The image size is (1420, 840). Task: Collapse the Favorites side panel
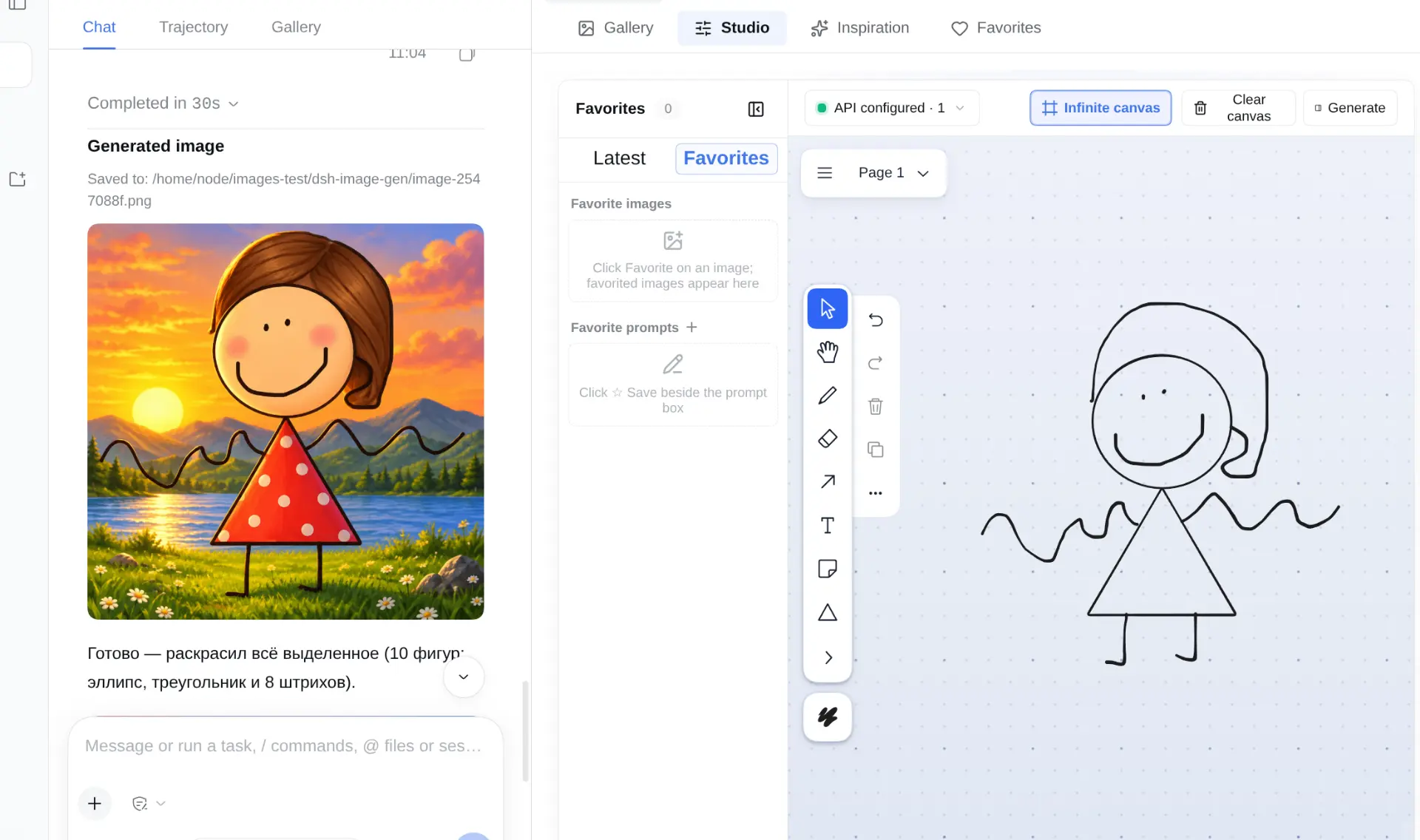[756, 109]
